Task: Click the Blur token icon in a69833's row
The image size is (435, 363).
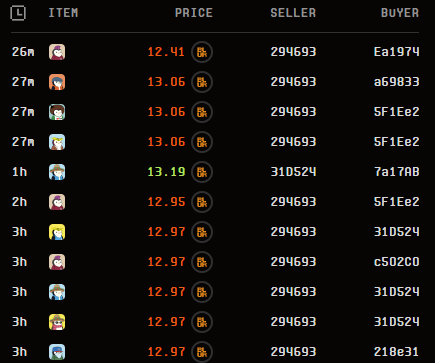Action: pos(202,82)
